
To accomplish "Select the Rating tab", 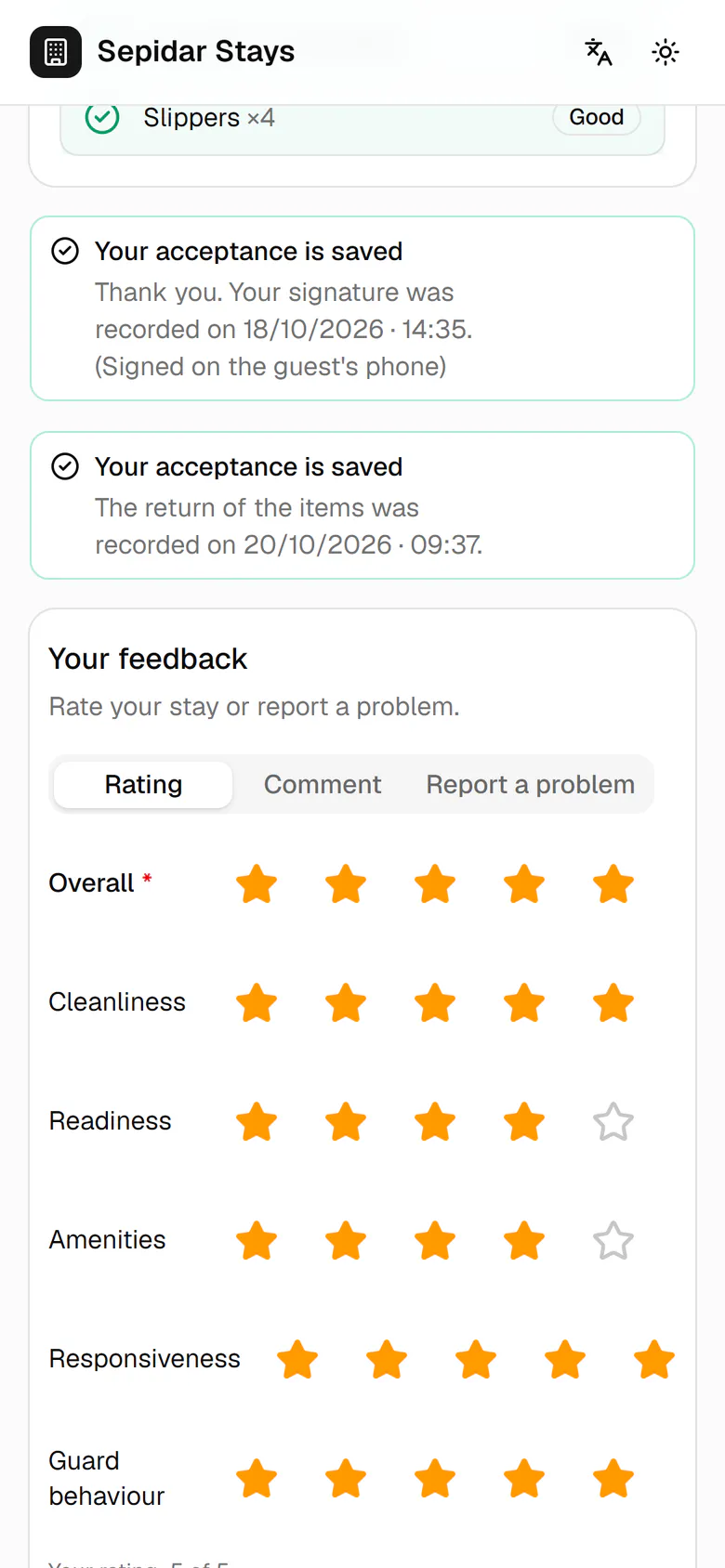I will coord(143,785).
